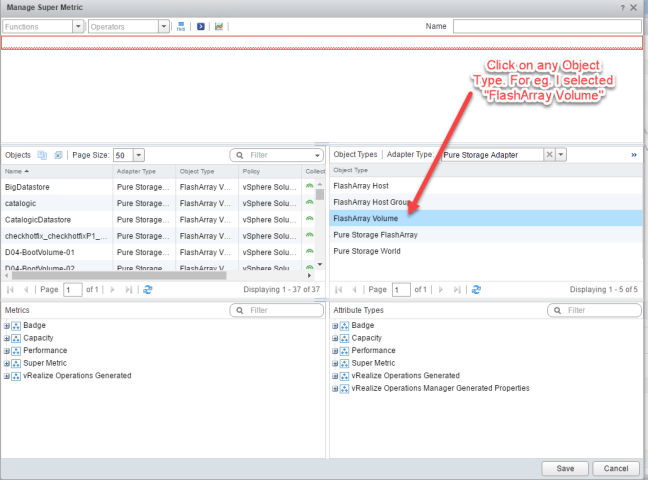This screenshot has height=480, width=648.
Task: Click the Save button
Action: [x=565, y=468]
